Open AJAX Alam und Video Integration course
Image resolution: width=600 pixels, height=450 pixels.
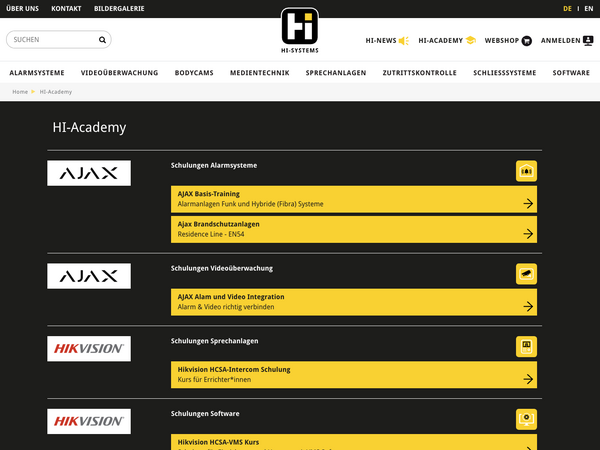tap(354, 302)
